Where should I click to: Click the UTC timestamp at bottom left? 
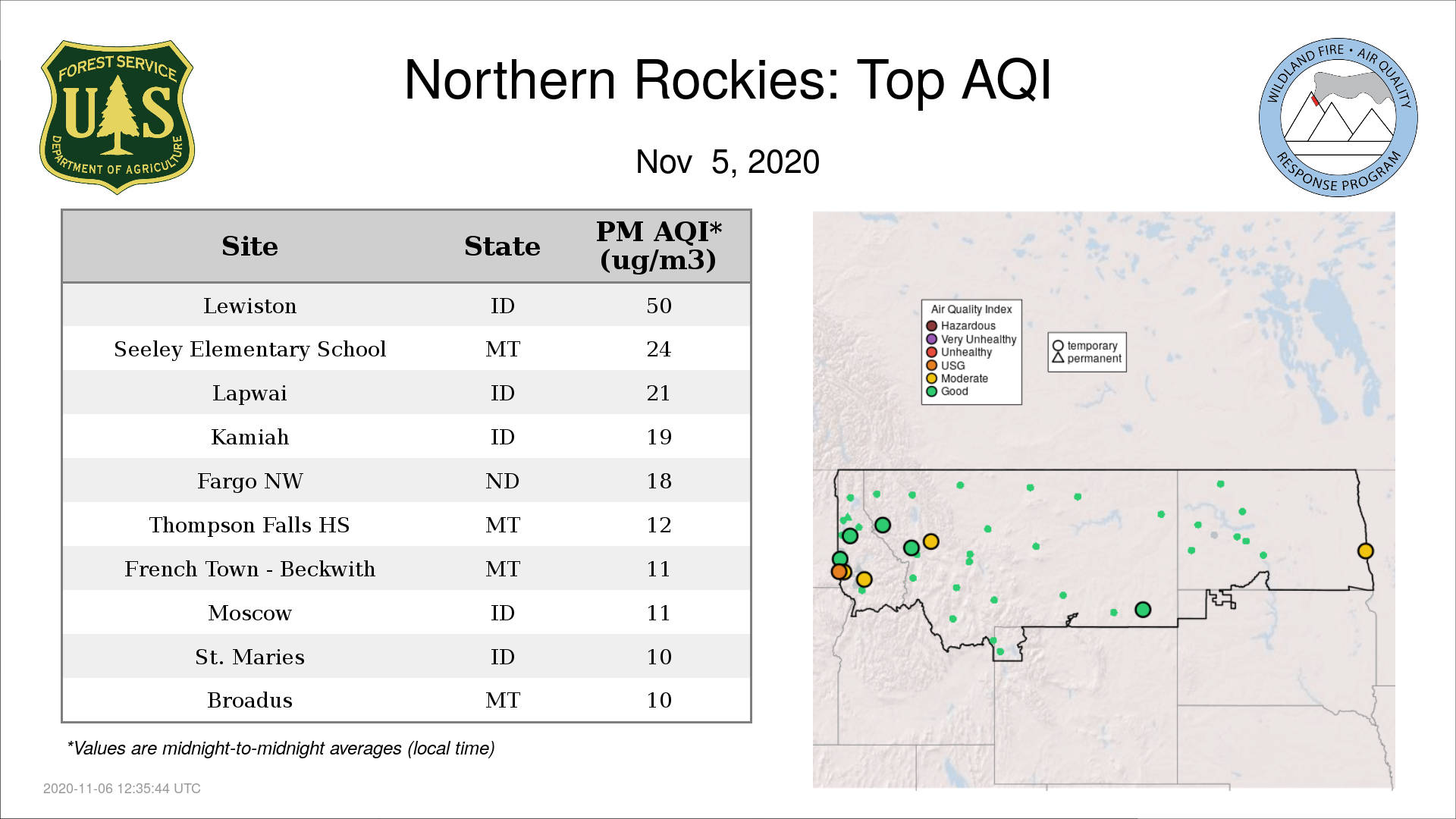(121, 789)
